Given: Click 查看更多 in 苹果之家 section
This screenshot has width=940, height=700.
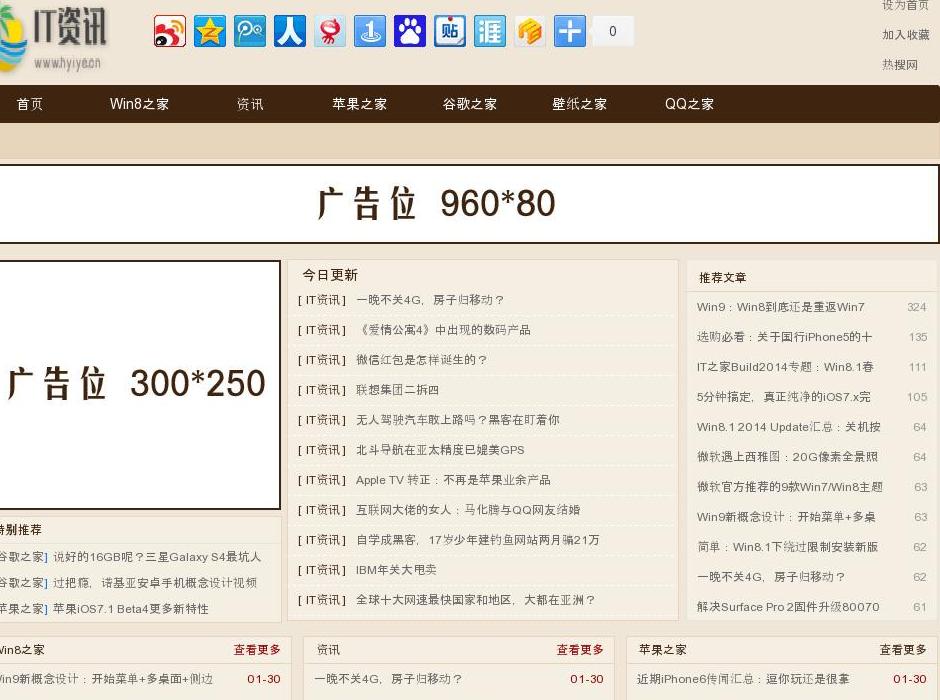Looking at the screenshot, I should coord(903,650).
